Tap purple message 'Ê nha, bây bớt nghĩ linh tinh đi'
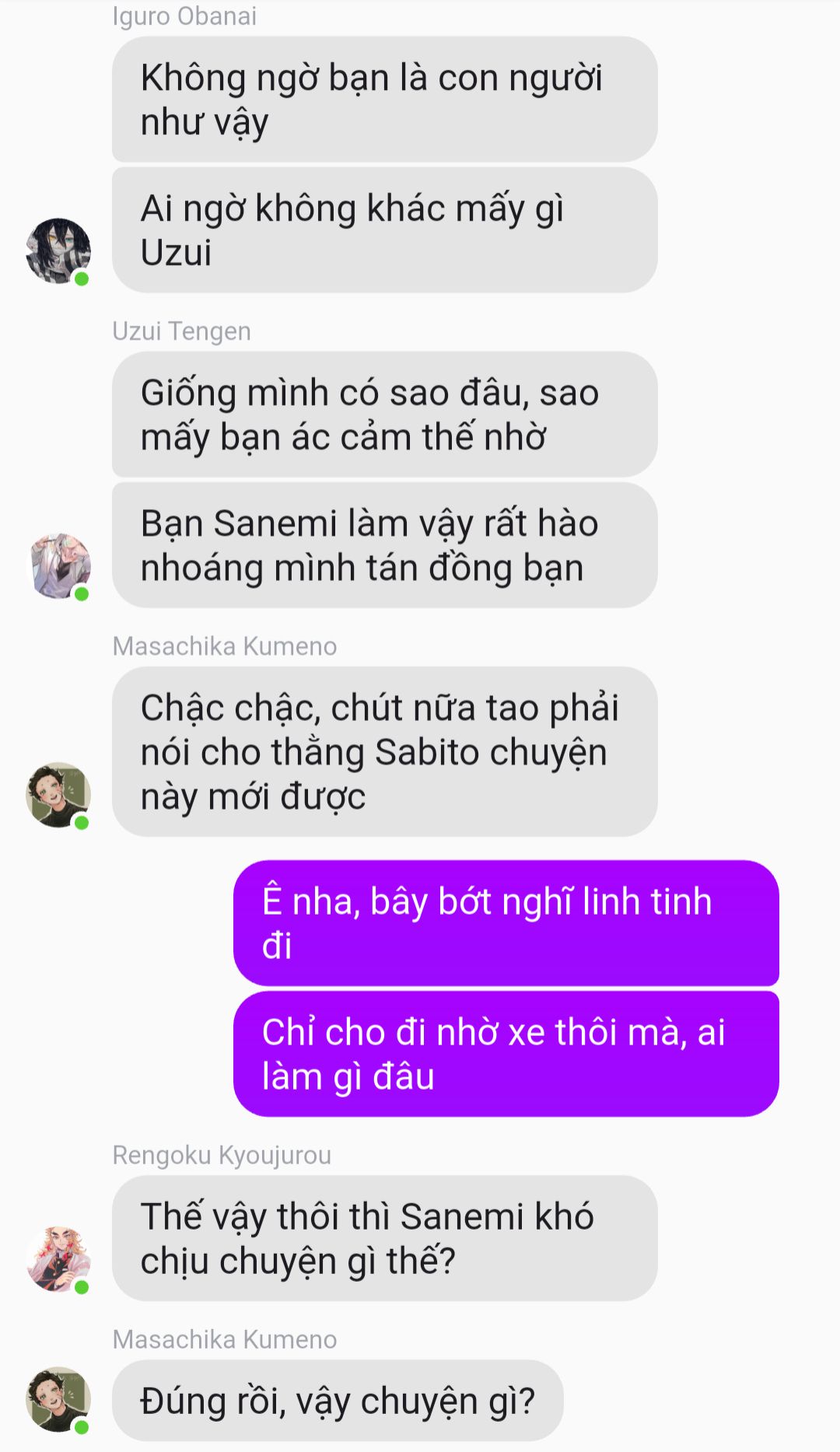Viewport: 840px width, 1452px height. tap(506, 923)
